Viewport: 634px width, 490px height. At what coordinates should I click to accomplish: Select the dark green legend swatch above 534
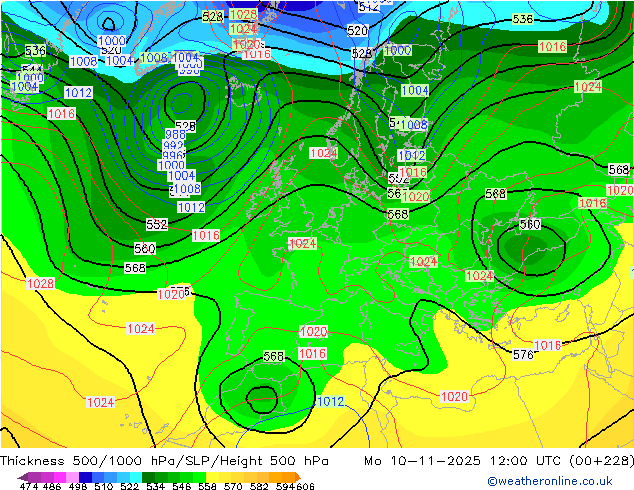148,477
